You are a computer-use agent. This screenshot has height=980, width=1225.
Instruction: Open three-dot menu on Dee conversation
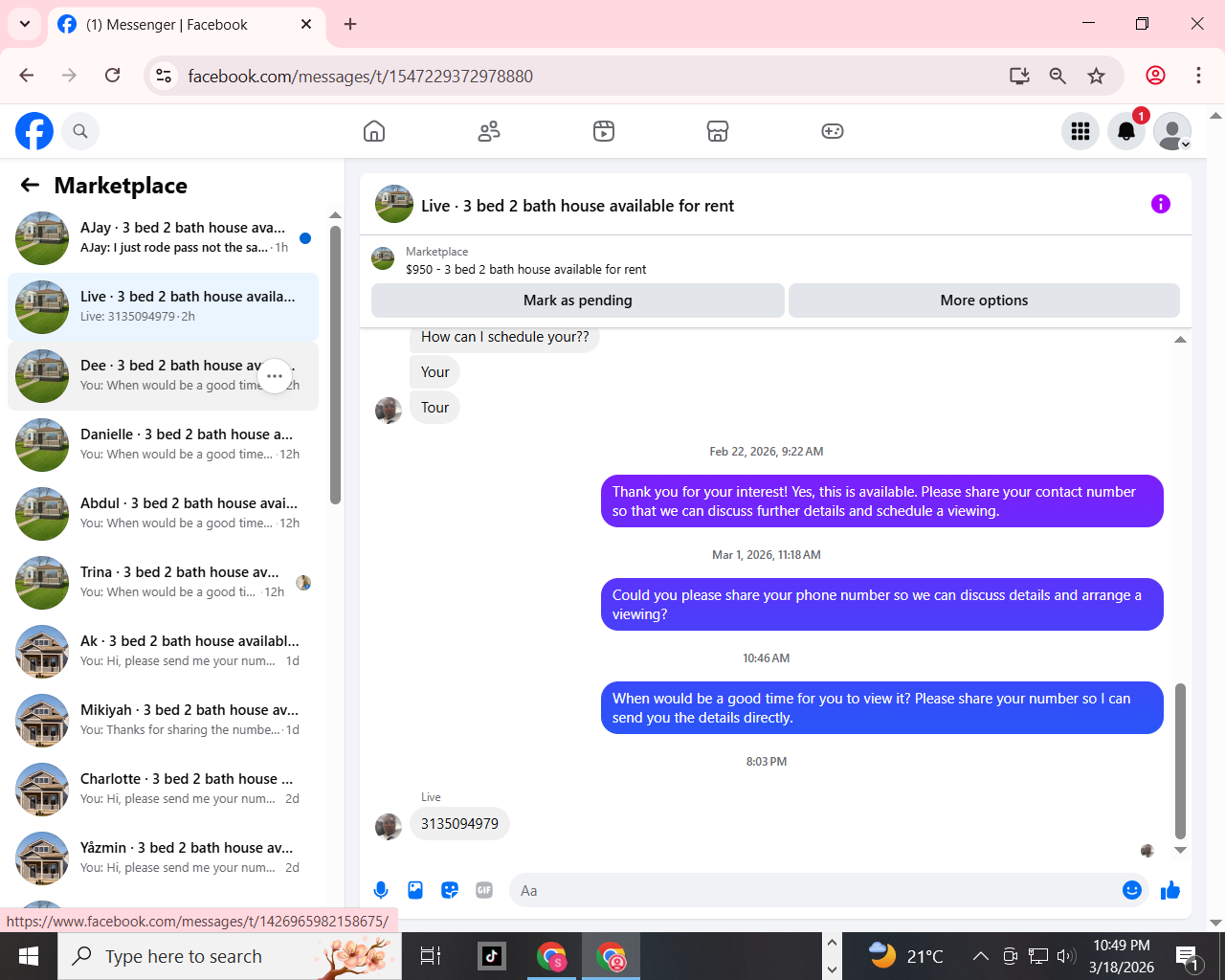[275, 376]
